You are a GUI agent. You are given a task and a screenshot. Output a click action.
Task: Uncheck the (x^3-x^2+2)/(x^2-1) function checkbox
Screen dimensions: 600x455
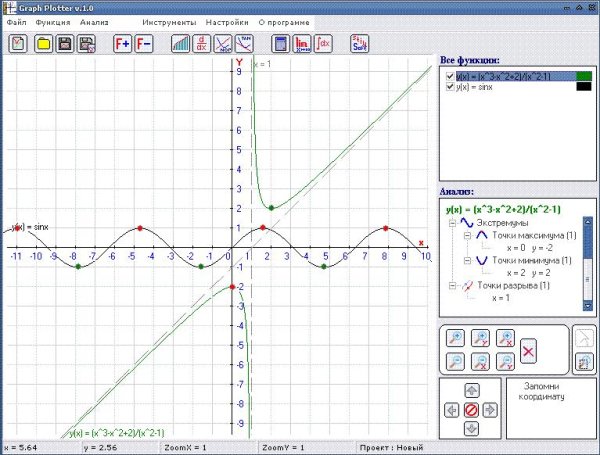click(x=450, y=76)
